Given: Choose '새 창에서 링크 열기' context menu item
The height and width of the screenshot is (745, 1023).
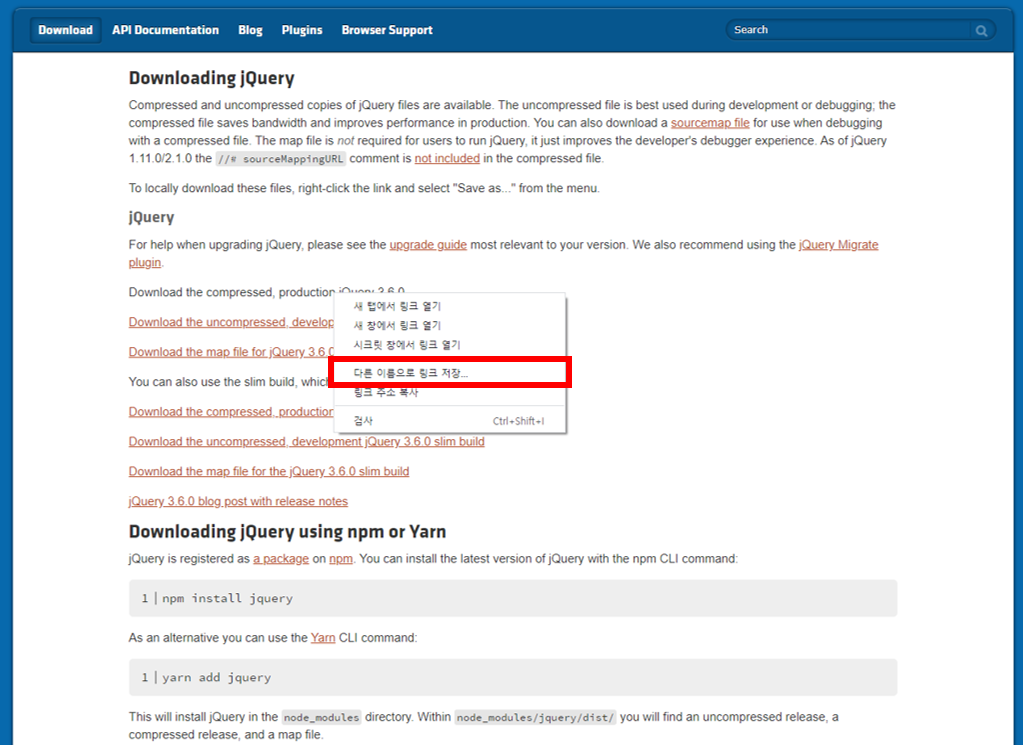Looking at the screenshot, I should (x=450, y=325).
